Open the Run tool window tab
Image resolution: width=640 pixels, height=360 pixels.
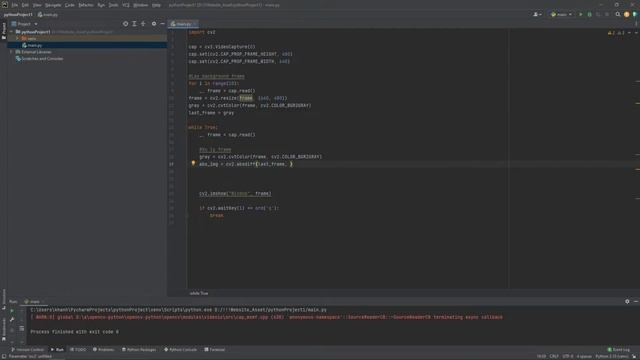(x=57, y=350)
